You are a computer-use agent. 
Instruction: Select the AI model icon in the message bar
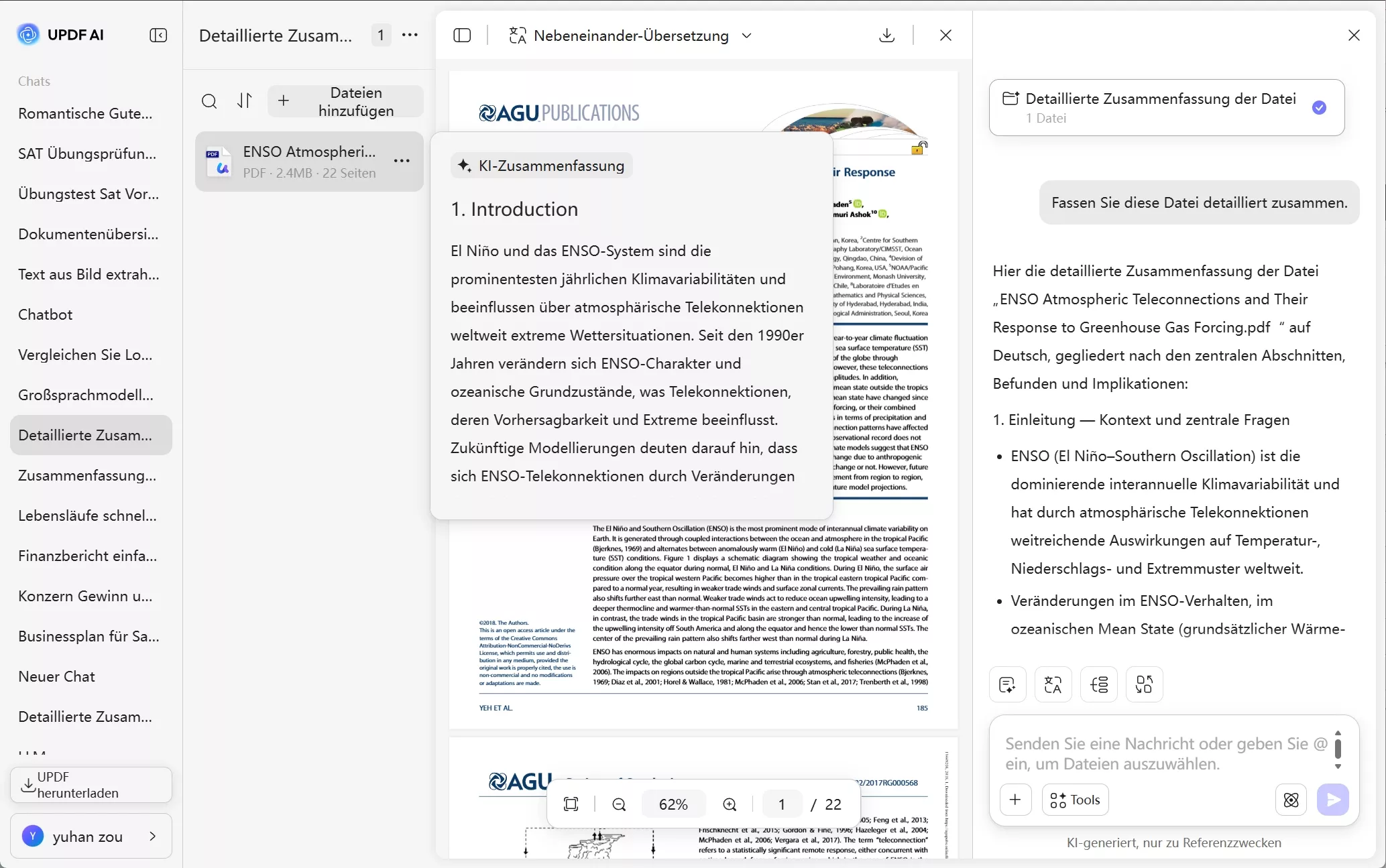1290,800
